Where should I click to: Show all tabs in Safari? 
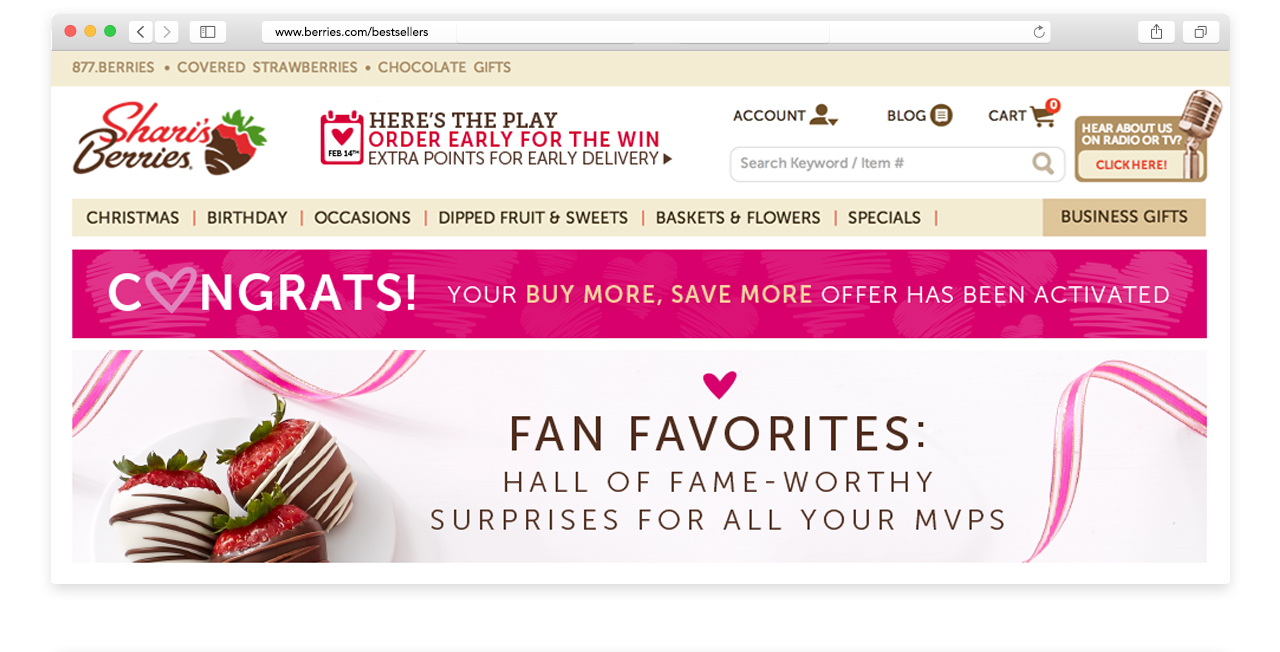pyautogui.click(x=1200, y=32)
